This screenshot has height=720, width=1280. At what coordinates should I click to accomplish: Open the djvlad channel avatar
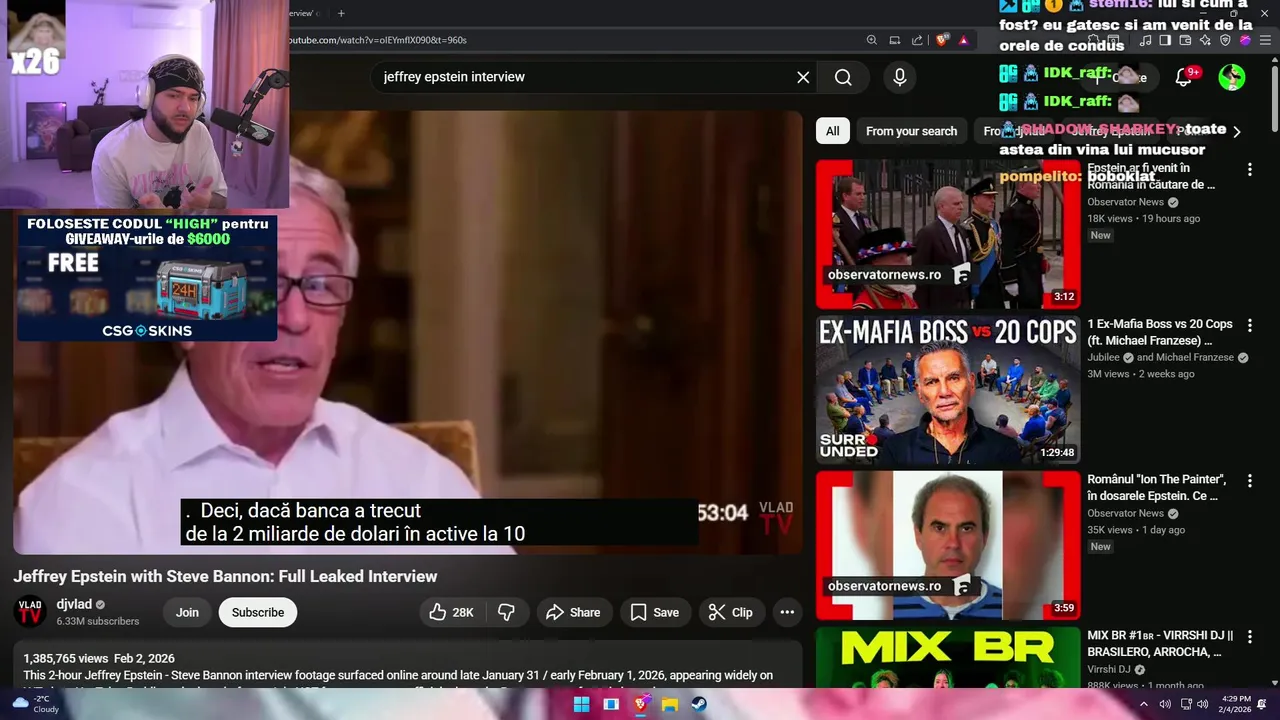pos(30,611)
